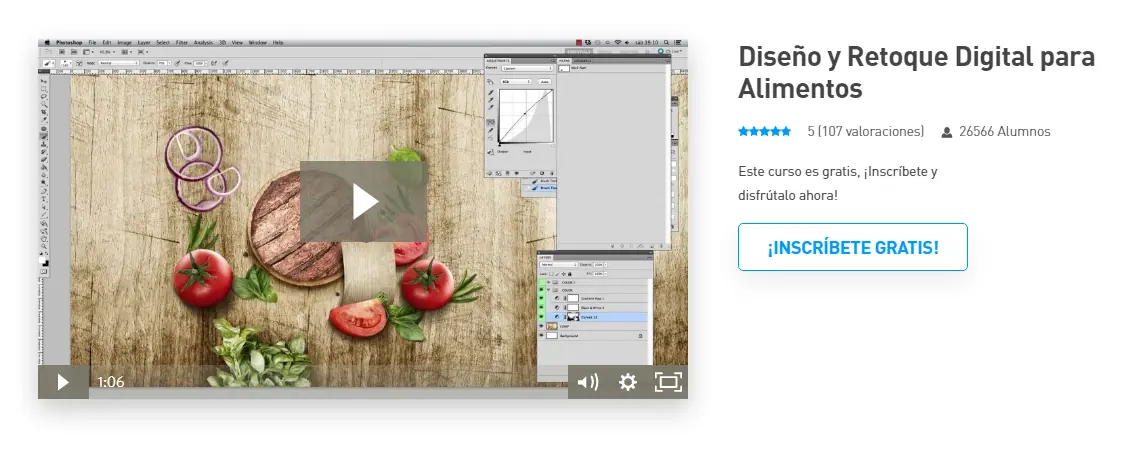Screen dimensions: 1126x457
Task: Enter fullscreen video mode
Action: [x=668, y=382]
